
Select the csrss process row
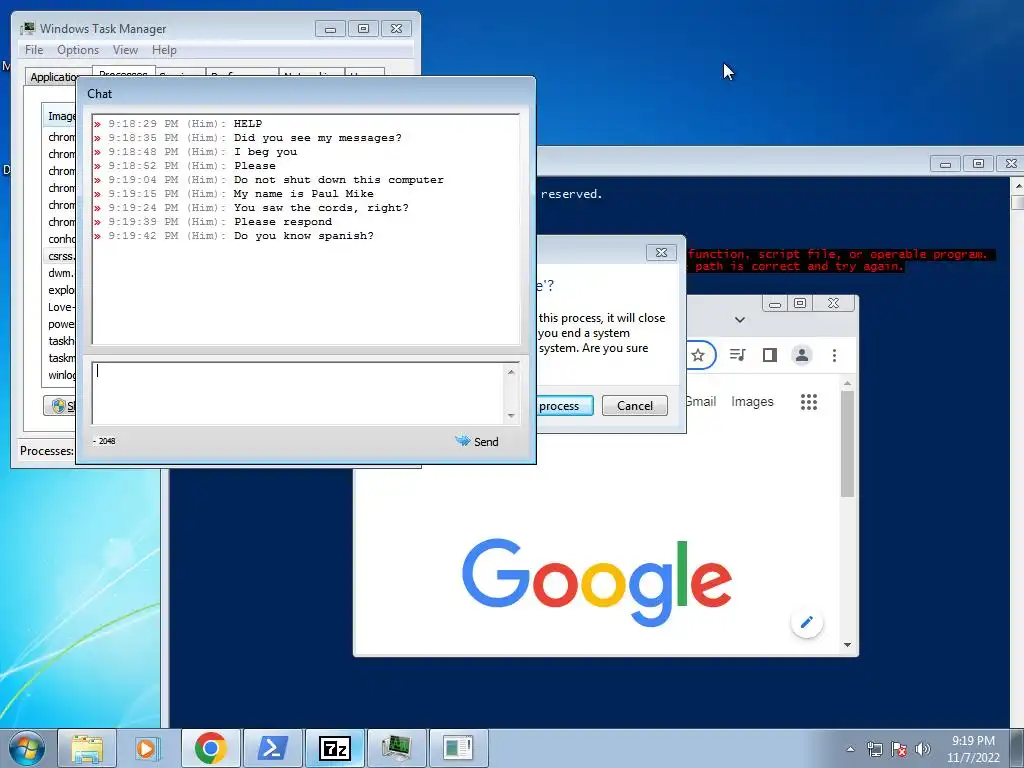click(x=61, y=256)
